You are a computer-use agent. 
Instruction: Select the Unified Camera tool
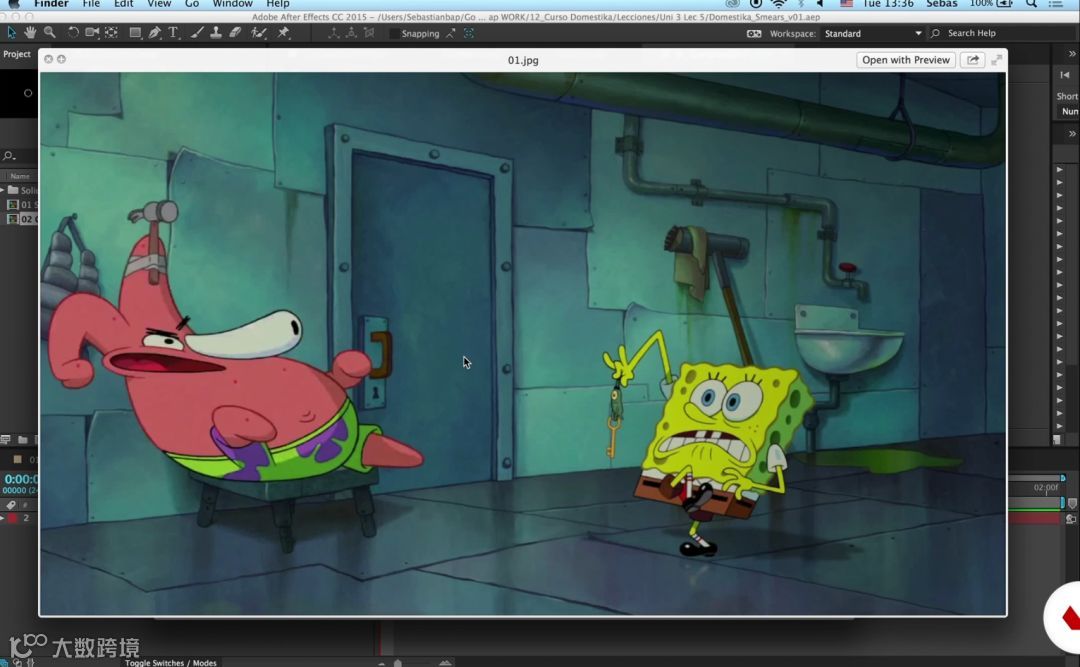(x=92, y=32)
